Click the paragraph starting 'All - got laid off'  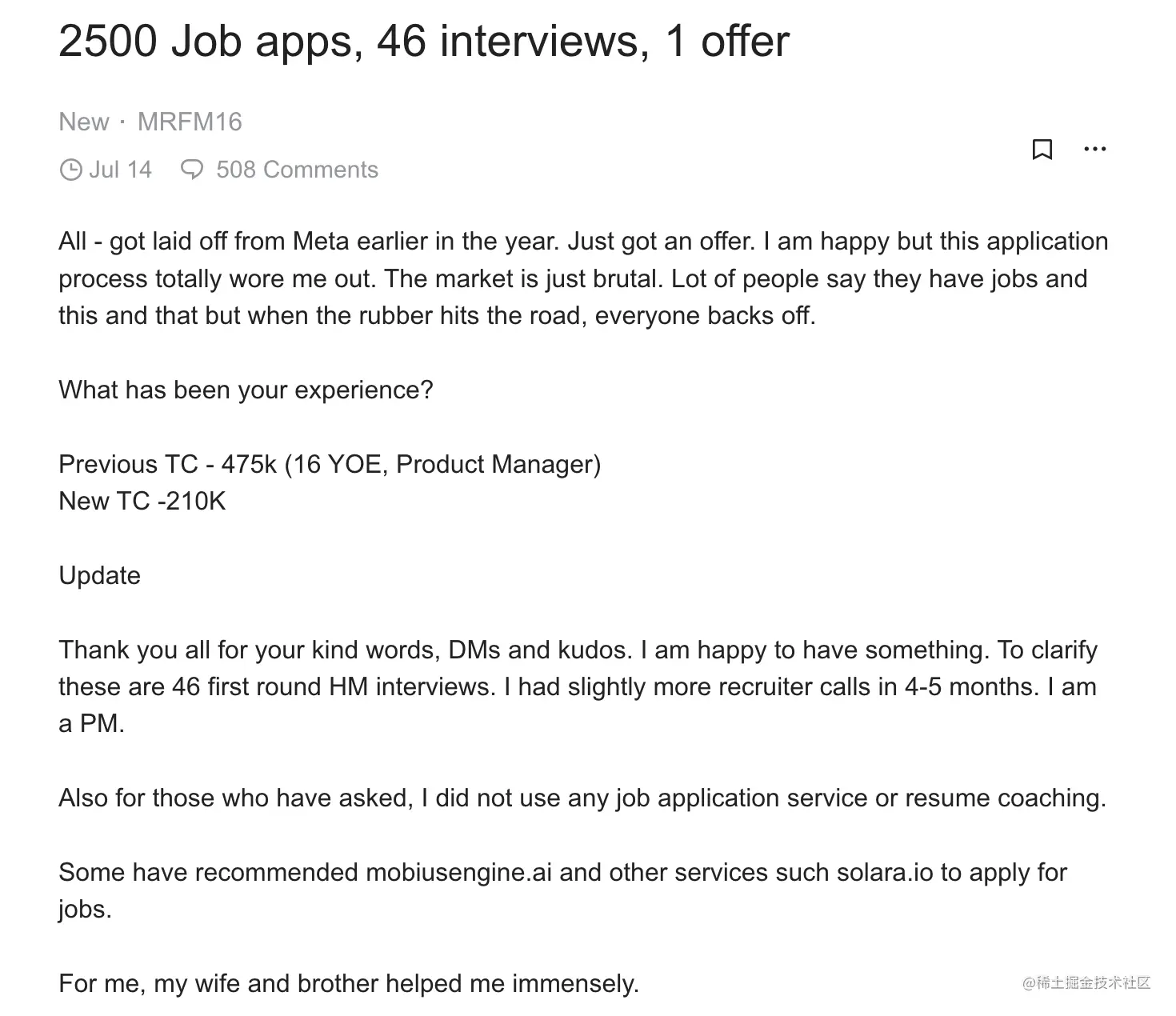click(x=583, y=278)
